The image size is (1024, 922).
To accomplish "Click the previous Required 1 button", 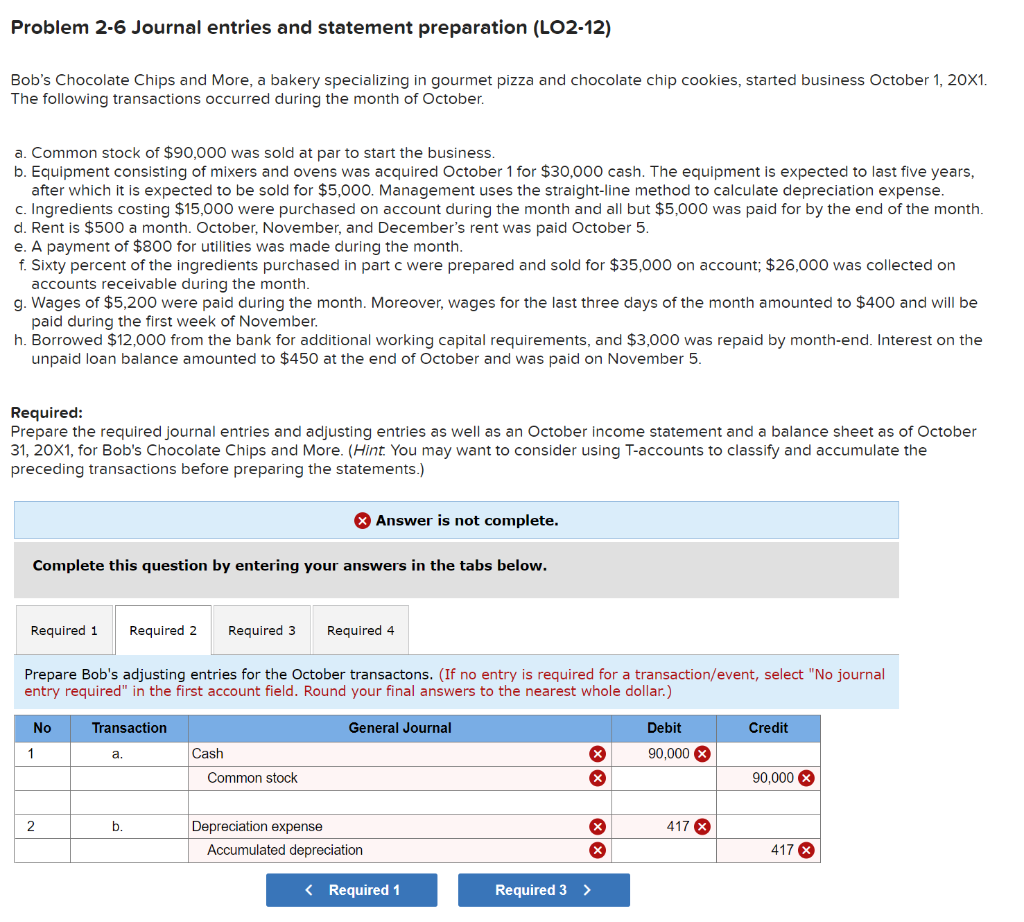I will (351, 890).
